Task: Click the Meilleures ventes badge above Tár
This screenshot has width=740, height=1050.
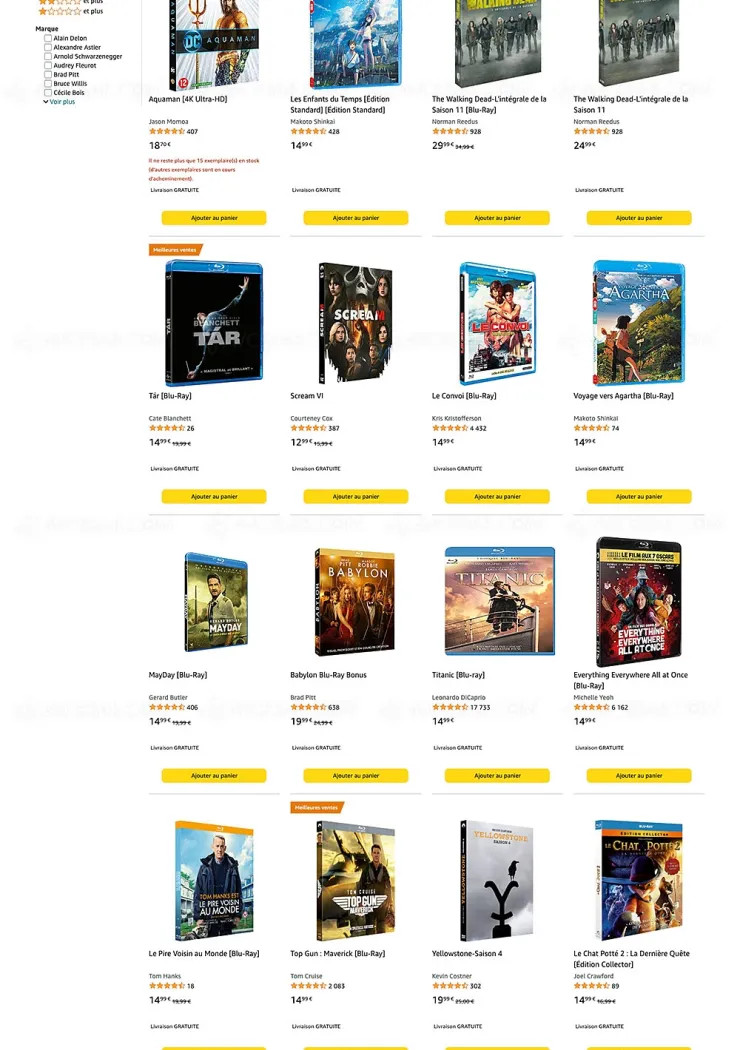Action: point(175,250)
